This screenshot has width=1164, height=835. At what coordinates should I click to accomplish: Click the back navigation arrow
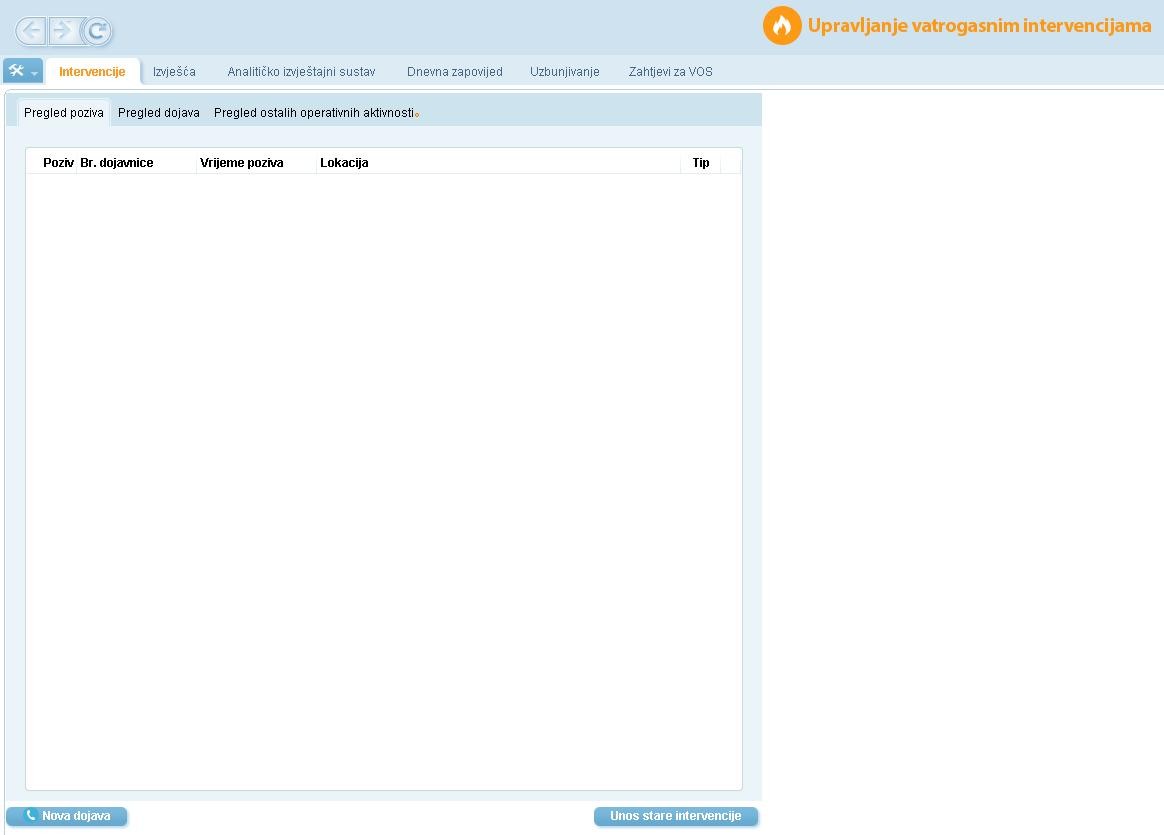pyautogui.click(x=32, y=31)
